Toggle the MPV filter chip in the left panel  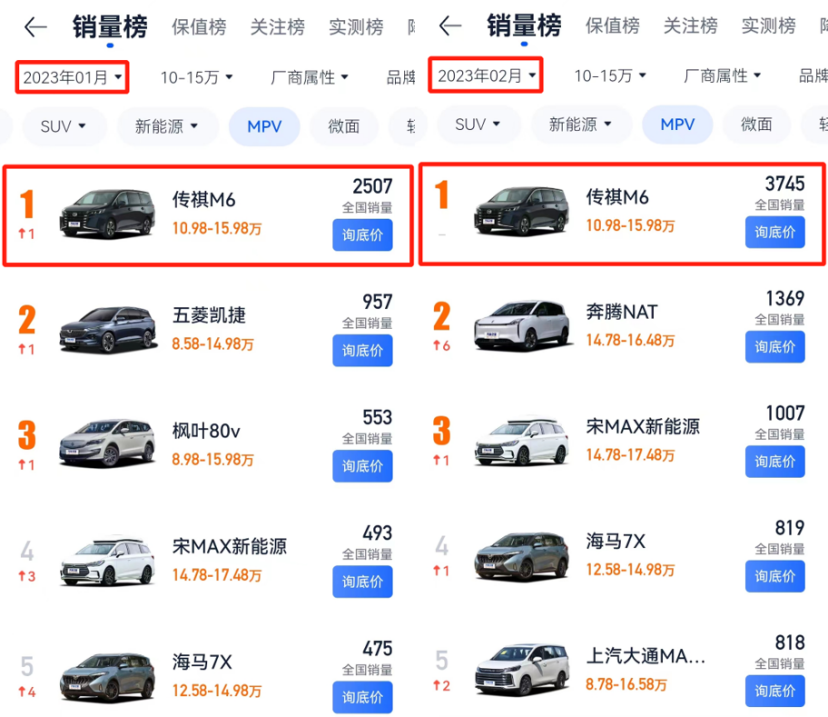266,126
